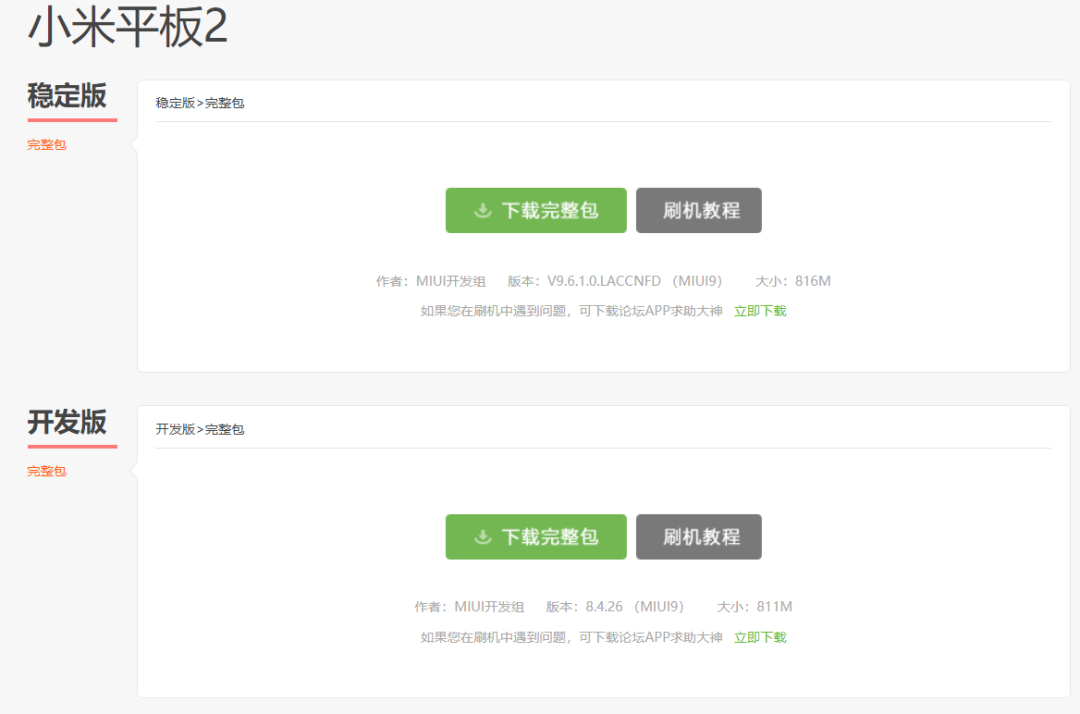This screenshot has width=1080, height=714.
Task: Click download arrow icon in stable button
Action: (x=483, y=210)
